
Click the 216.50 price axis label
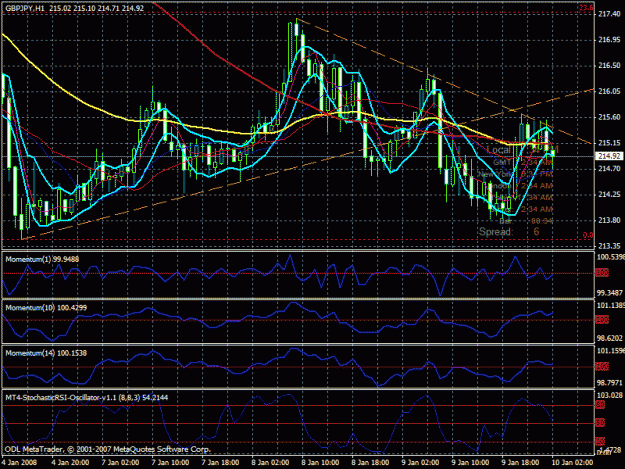click(609, 66)
